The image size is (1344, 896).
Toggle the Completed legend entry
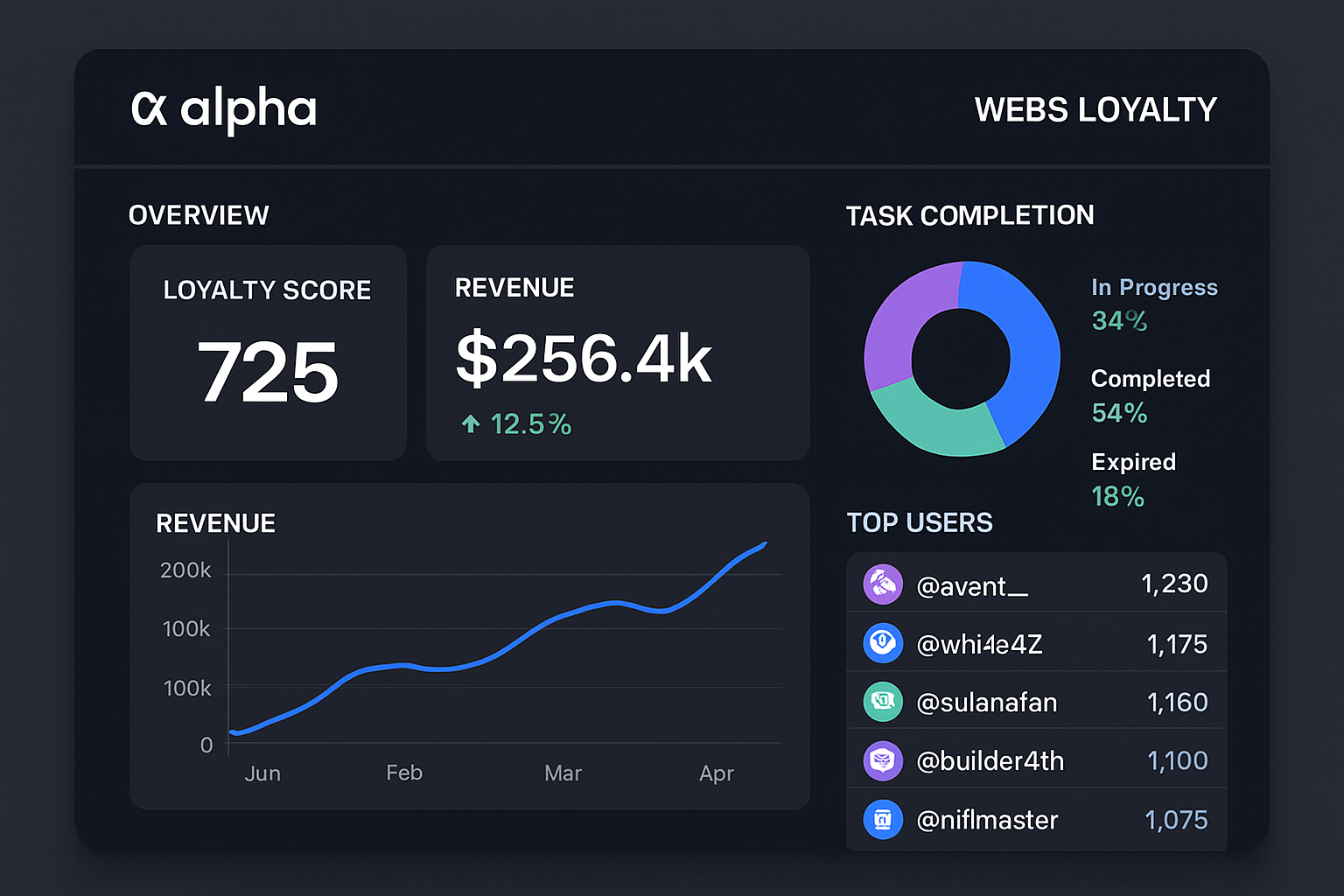[x=1150, y=379]
